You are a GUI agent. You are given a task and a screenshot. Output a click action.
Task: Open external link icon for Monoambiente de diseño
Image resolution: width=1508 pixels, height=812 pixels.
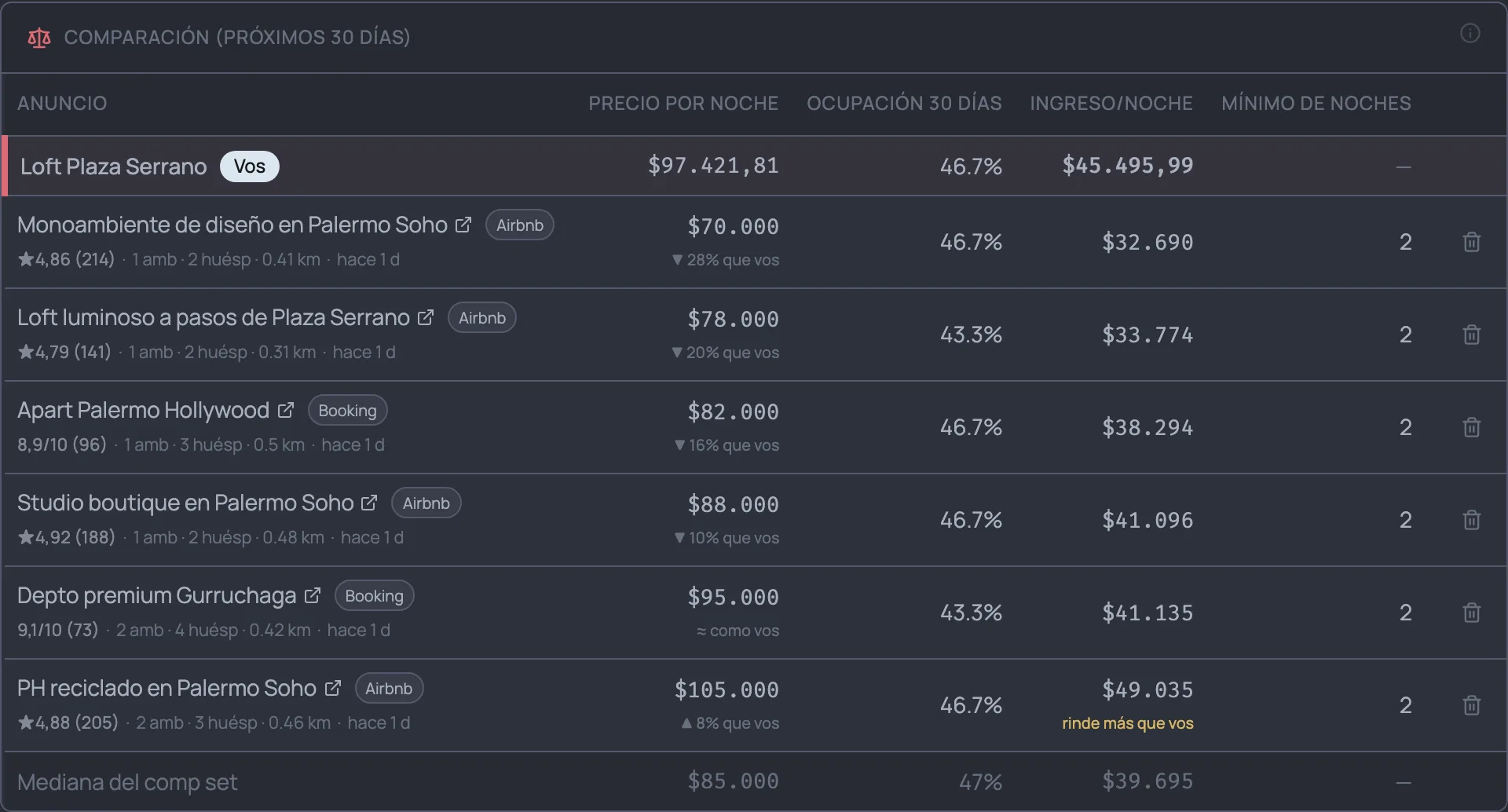click(x=463, y=225)
